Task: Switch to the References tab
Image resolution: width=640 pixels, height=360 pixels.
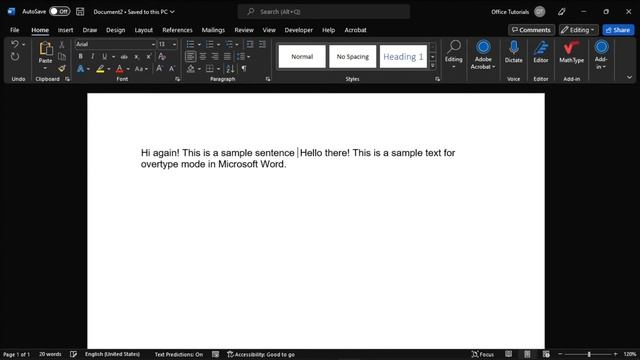Action: tap(177, 30)
